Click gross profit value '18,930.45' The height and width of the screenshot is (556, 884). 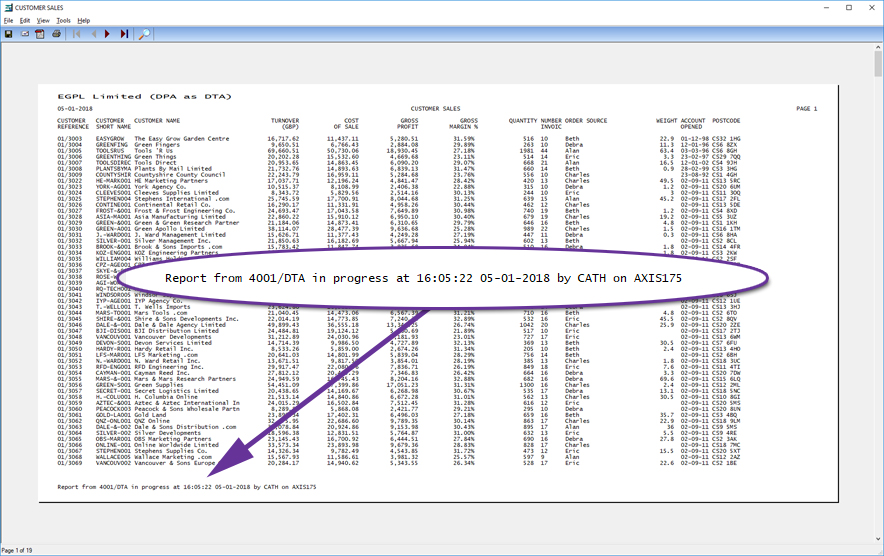click(x=402, y=151)
